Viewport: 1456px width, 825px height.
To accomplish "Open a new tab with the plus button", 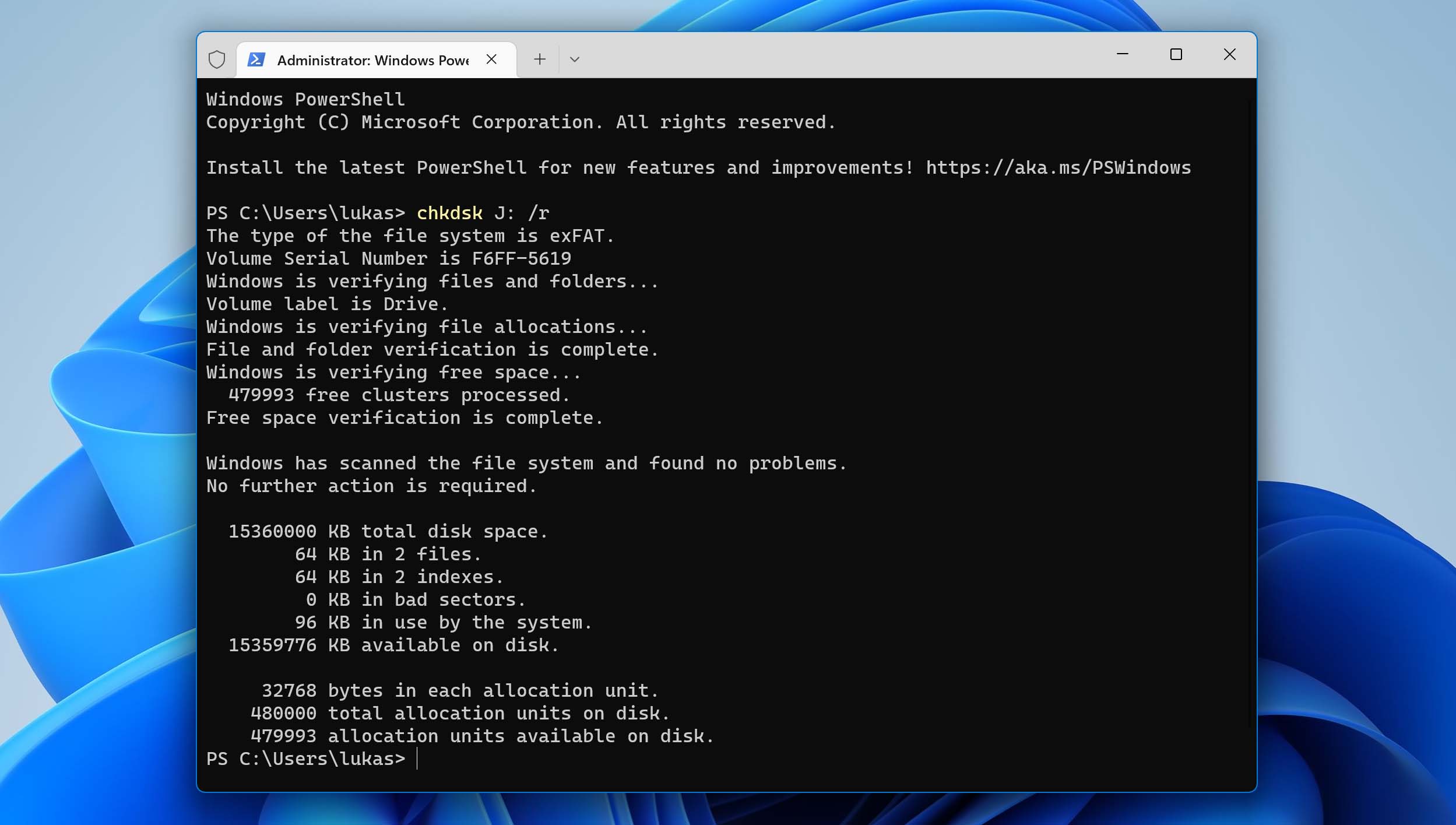I will coord(540,59).
